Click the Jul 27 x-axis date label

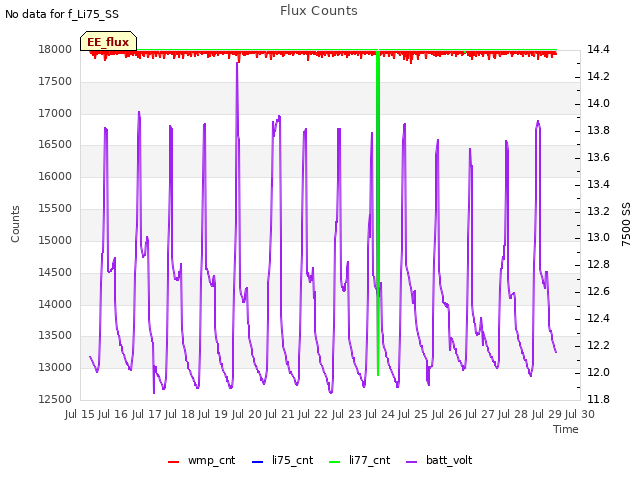pos(480,414)
